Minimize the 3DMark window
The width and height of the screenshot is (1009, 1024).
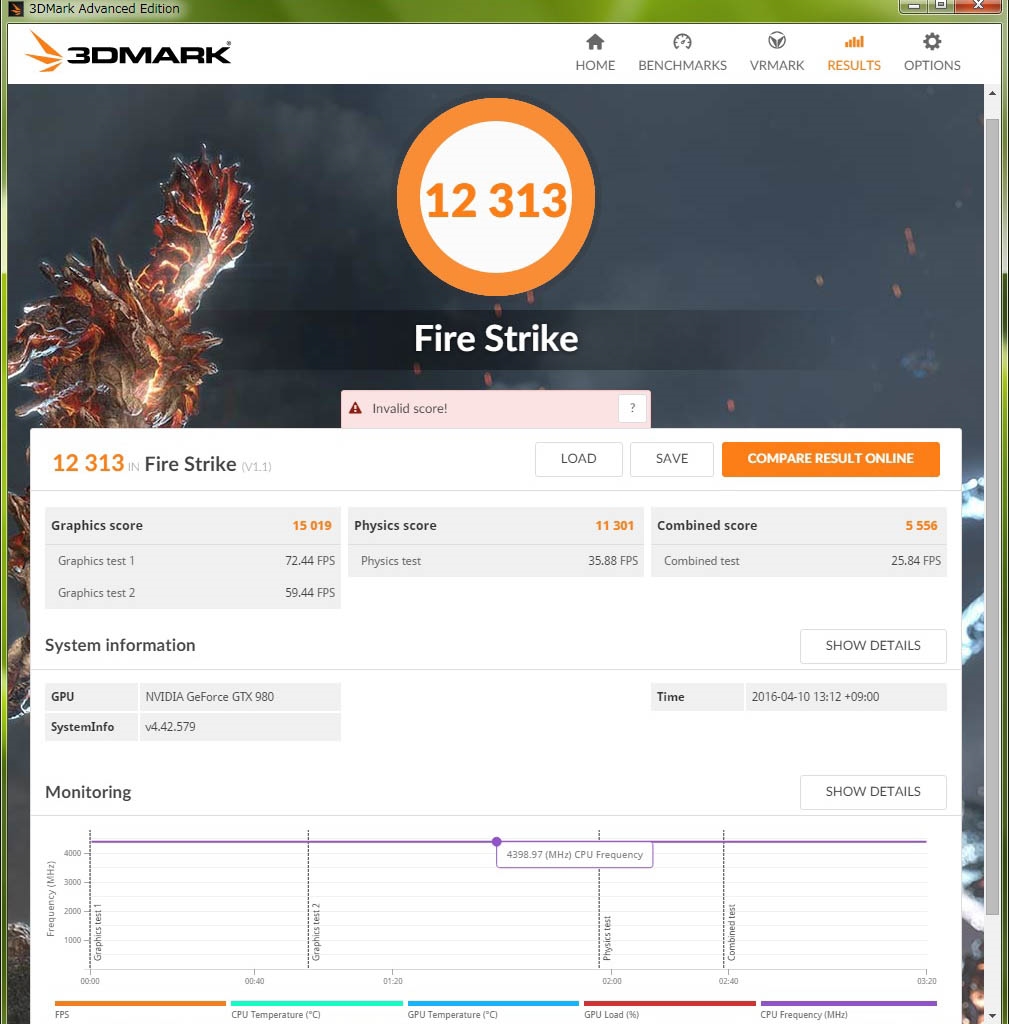coord(913,5)
